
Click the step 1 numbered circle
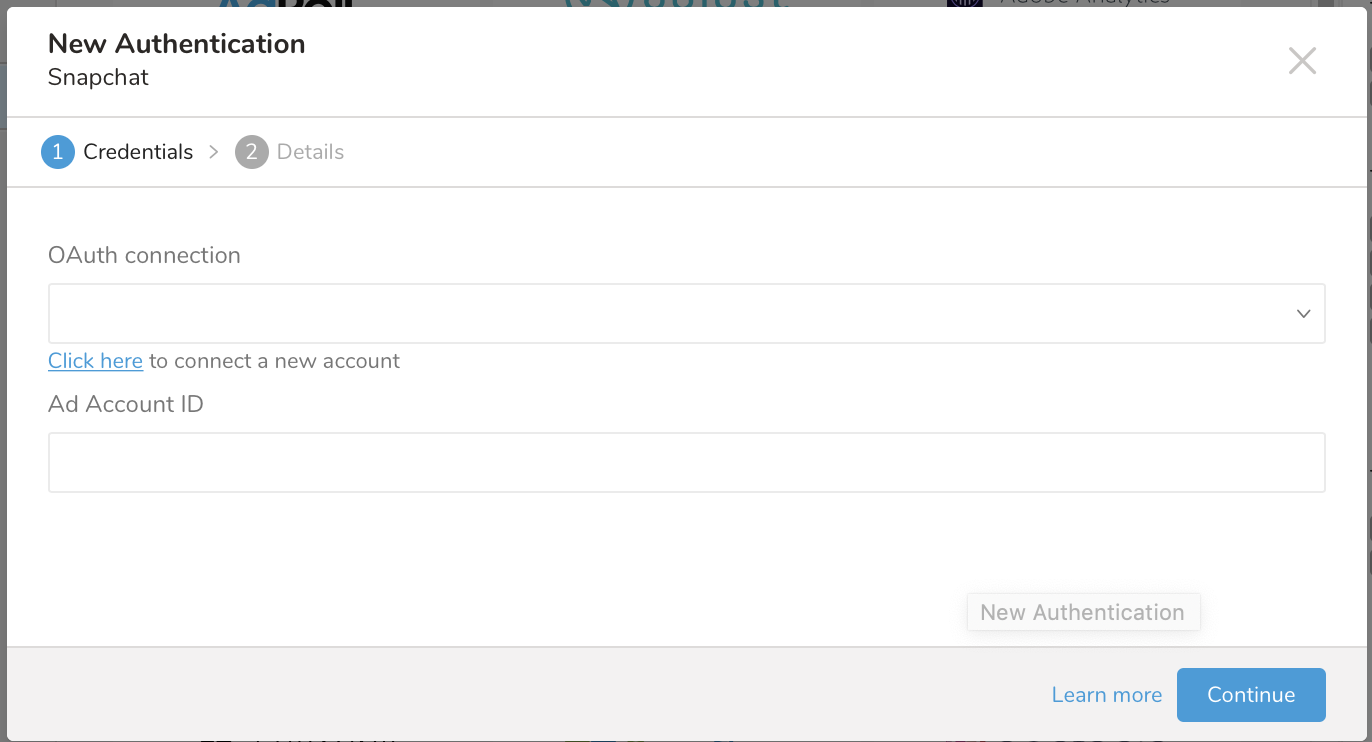point(58,152)
